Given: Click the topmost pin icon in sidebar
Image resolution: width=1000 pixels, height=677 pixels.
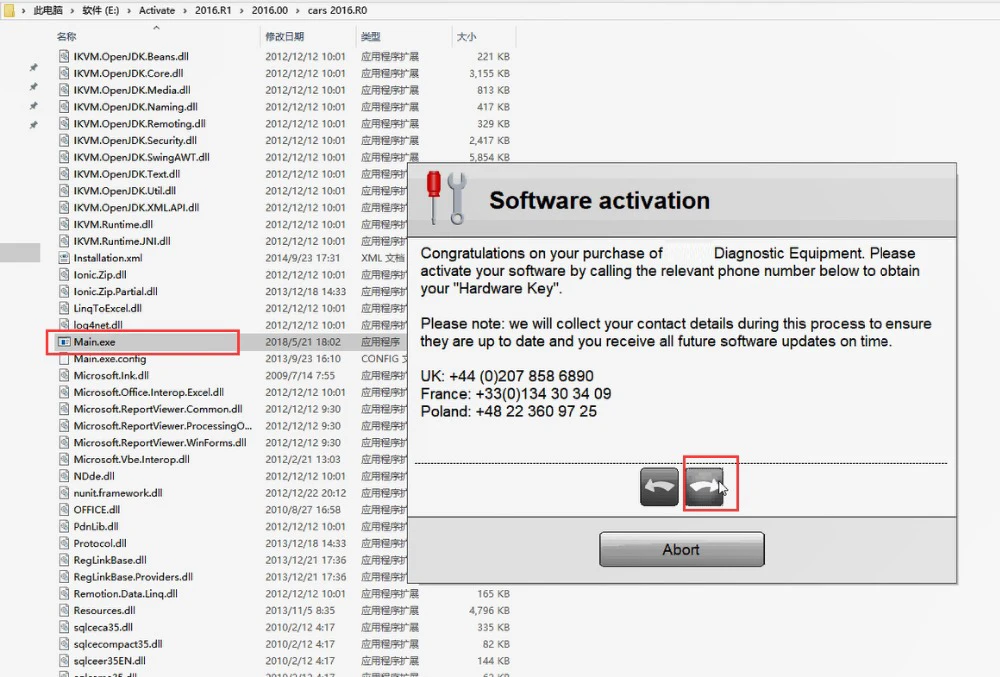Looking at the screenshot, I should (33, 67).
